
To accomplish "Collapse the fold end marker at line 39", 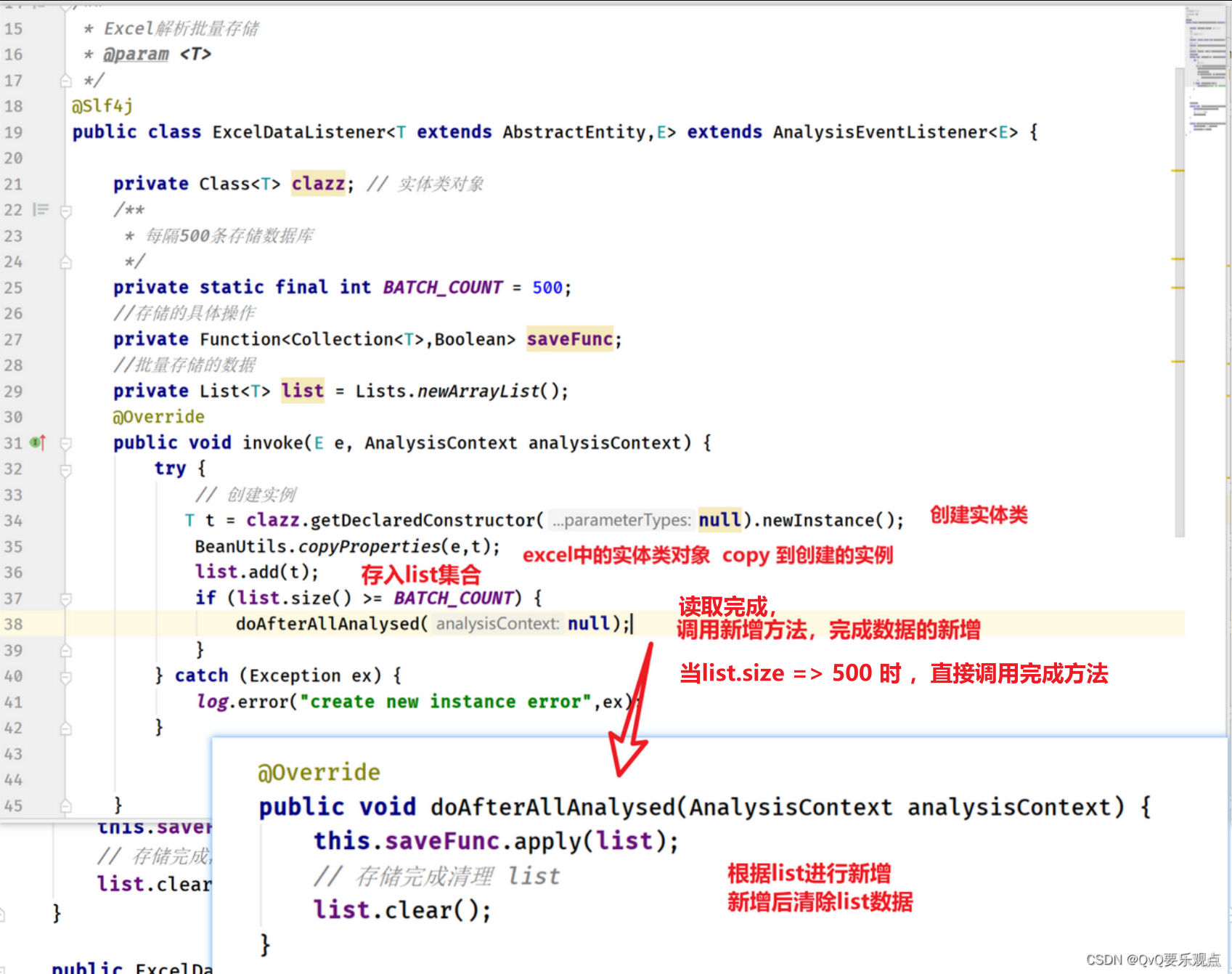I will 66,651.
